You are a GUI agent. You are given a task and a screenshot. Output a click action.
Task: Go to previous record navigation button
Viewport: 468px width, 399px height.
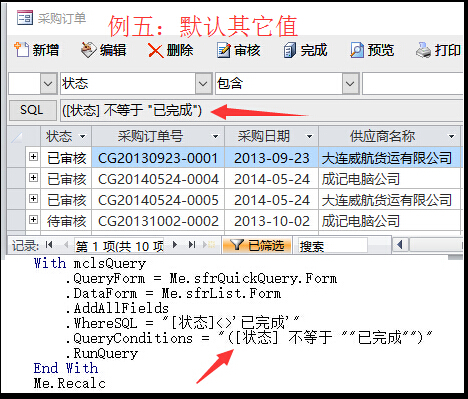[x=66, y=245]
